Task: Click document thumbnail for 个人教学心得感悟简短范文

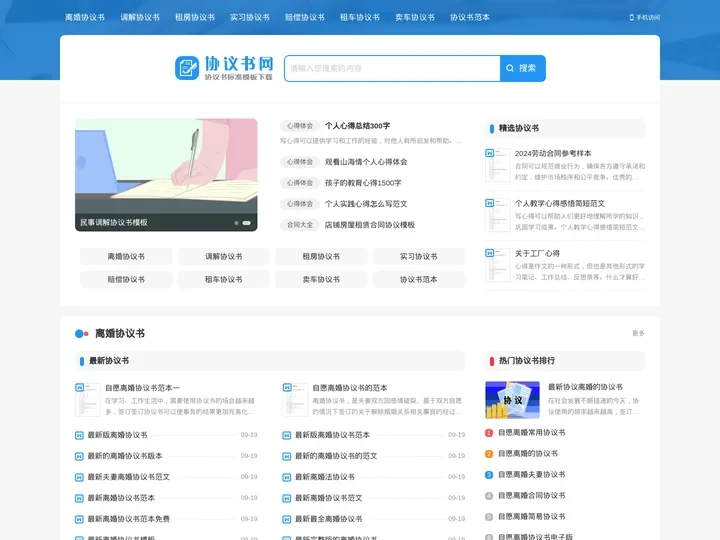Action: [x=497, y=215]
